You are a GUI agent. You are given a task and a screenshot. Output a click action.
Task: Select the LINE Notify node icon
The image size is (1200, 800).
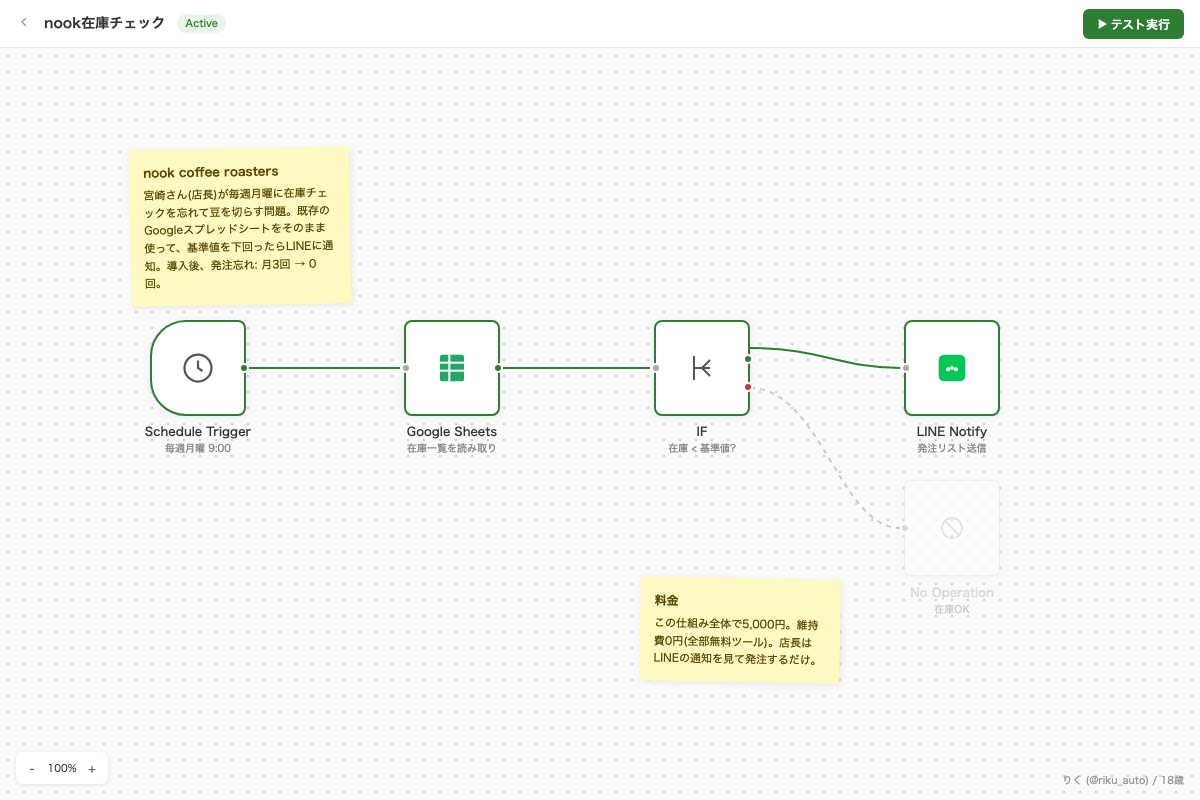952,368
